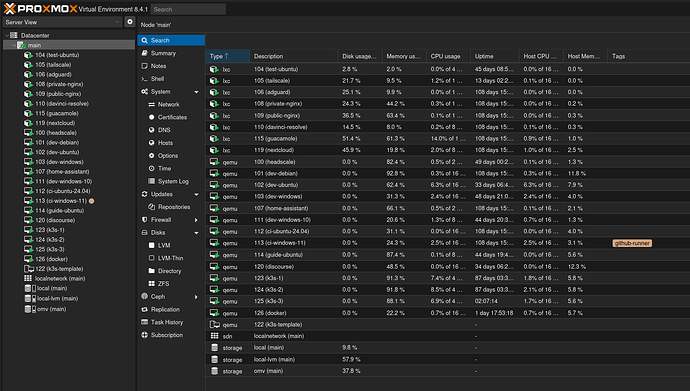
Task: Click the Replication icon in node menu
Action: (x=144, y=309)
